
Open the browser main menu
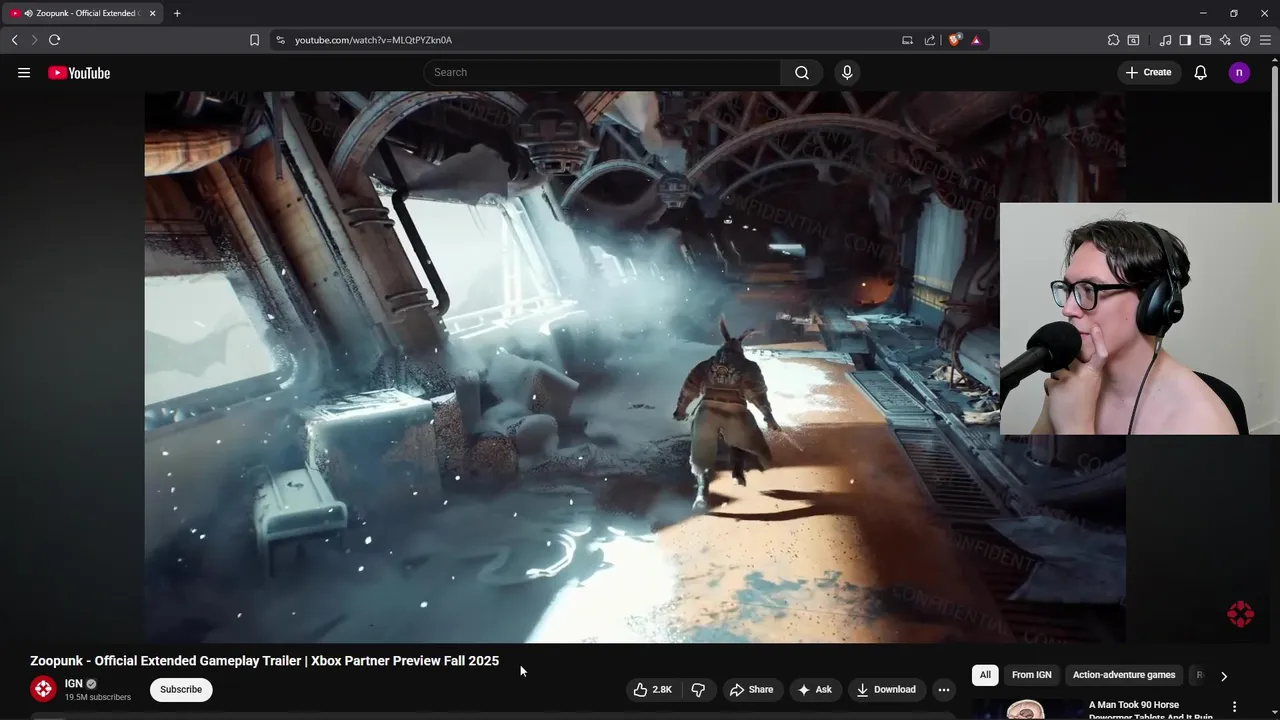pos(1265,40)
